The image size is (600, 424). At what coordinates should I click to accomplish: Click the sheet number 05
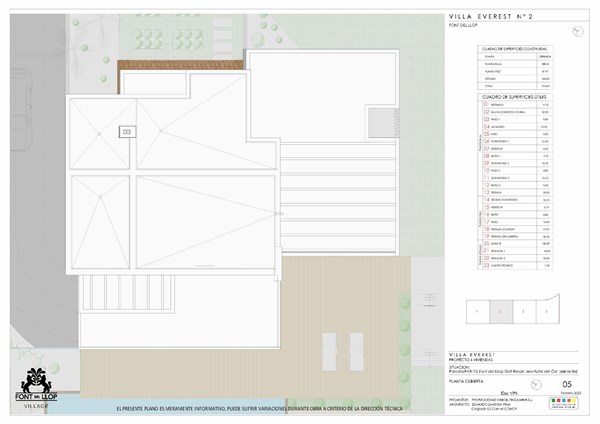(565, 382)
